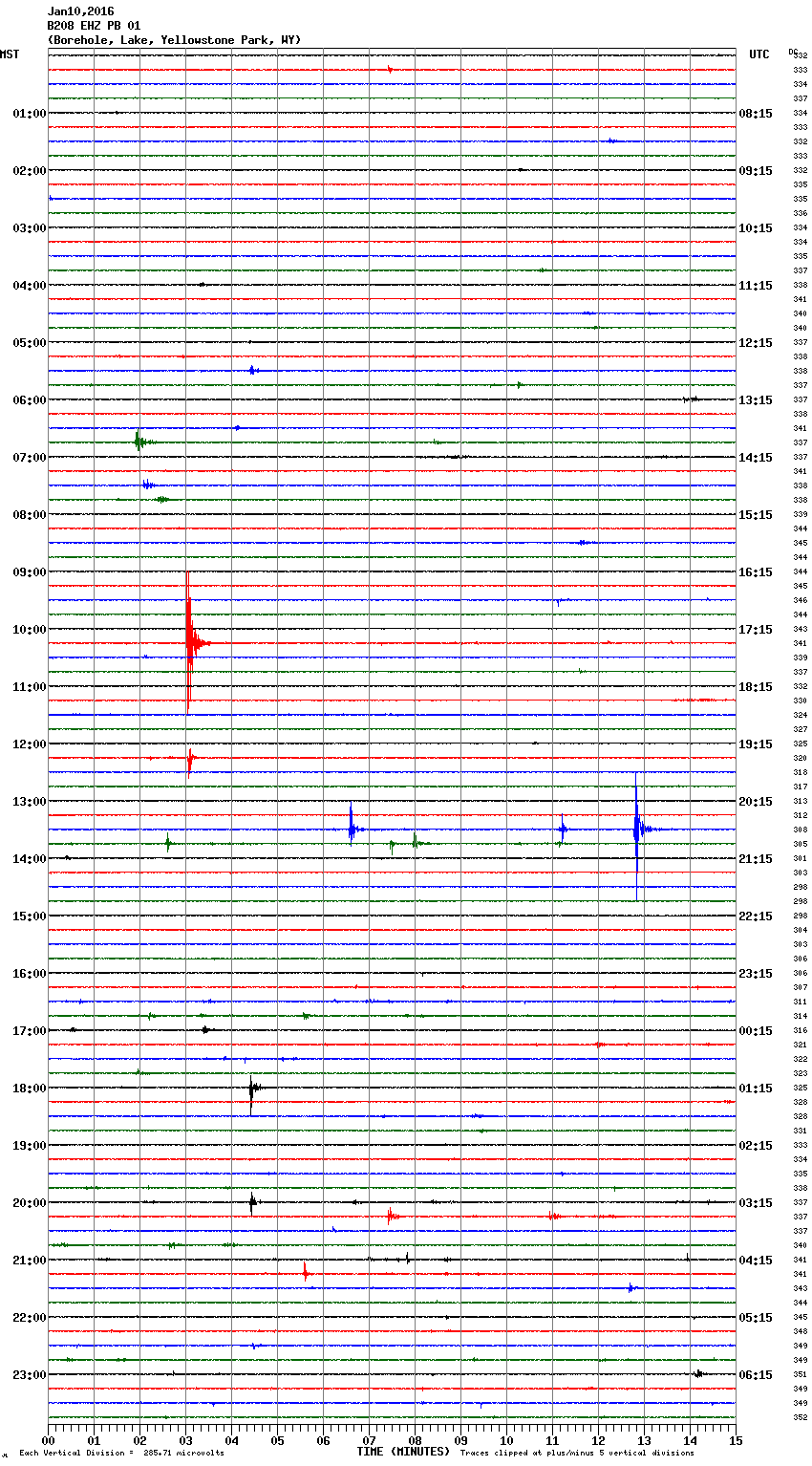This screenshot has width=812, height=1466.
Task: Click the '(Borehole, Lake, Yellowstone Park, WY)' title
Action: [x=174, y=40]
